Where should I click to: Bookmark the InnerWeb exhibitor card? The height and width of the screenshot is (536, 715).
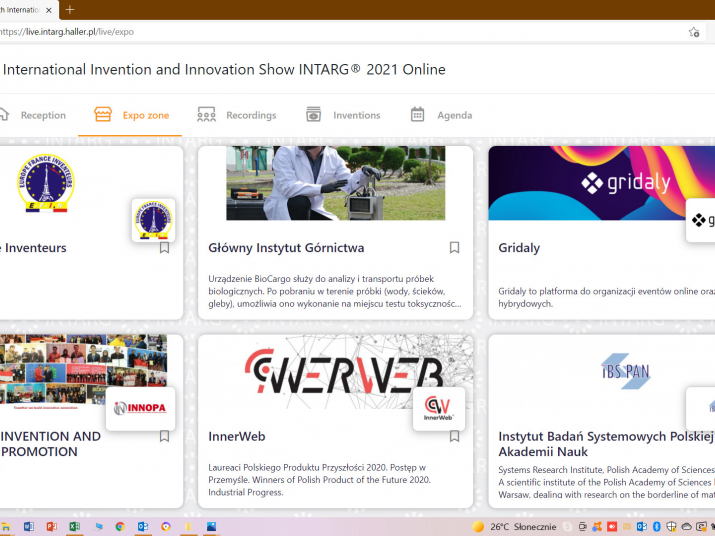coord(454,436)
